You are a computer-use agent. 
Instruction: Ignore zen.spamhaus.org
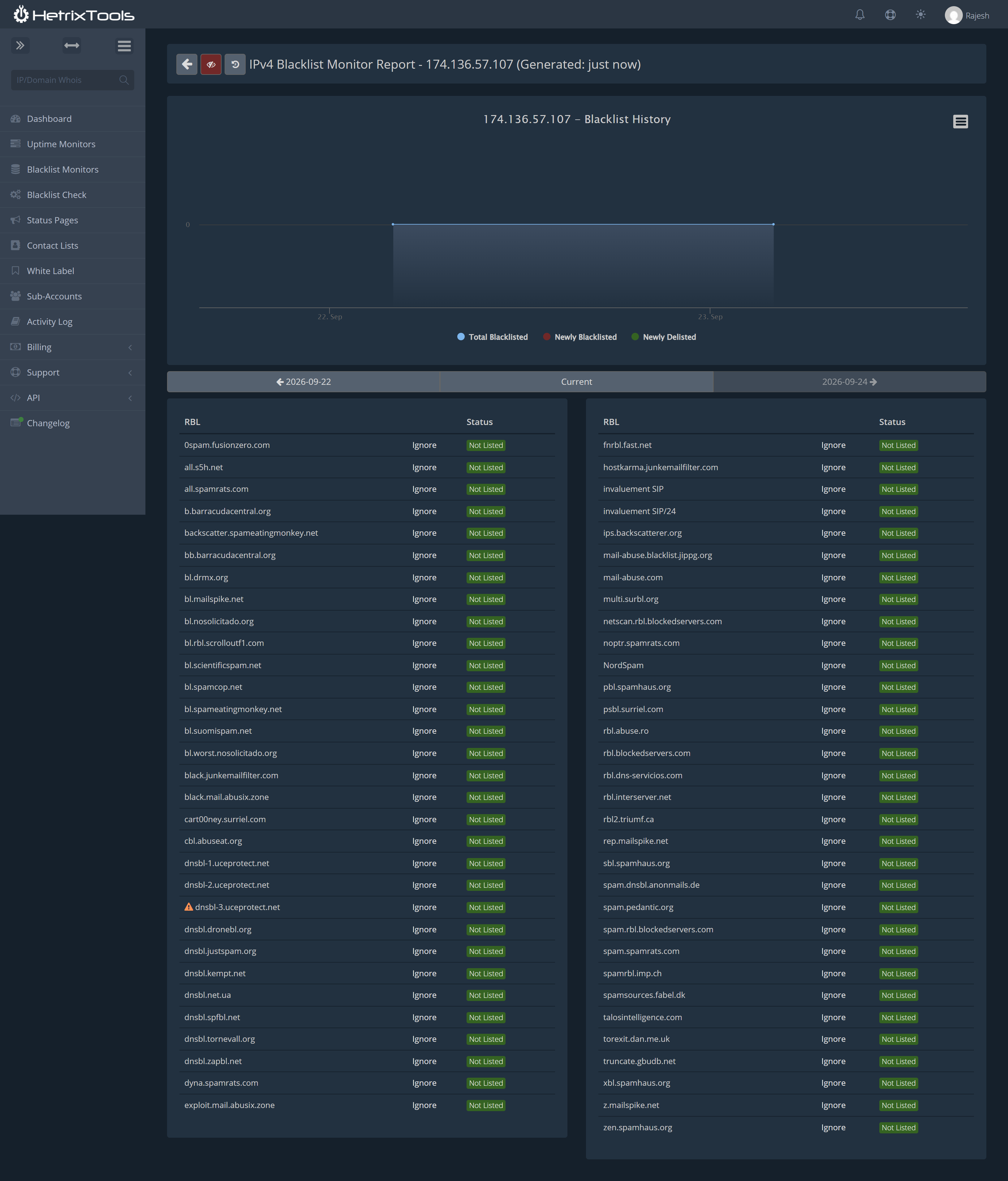[x=833, y=1127]
